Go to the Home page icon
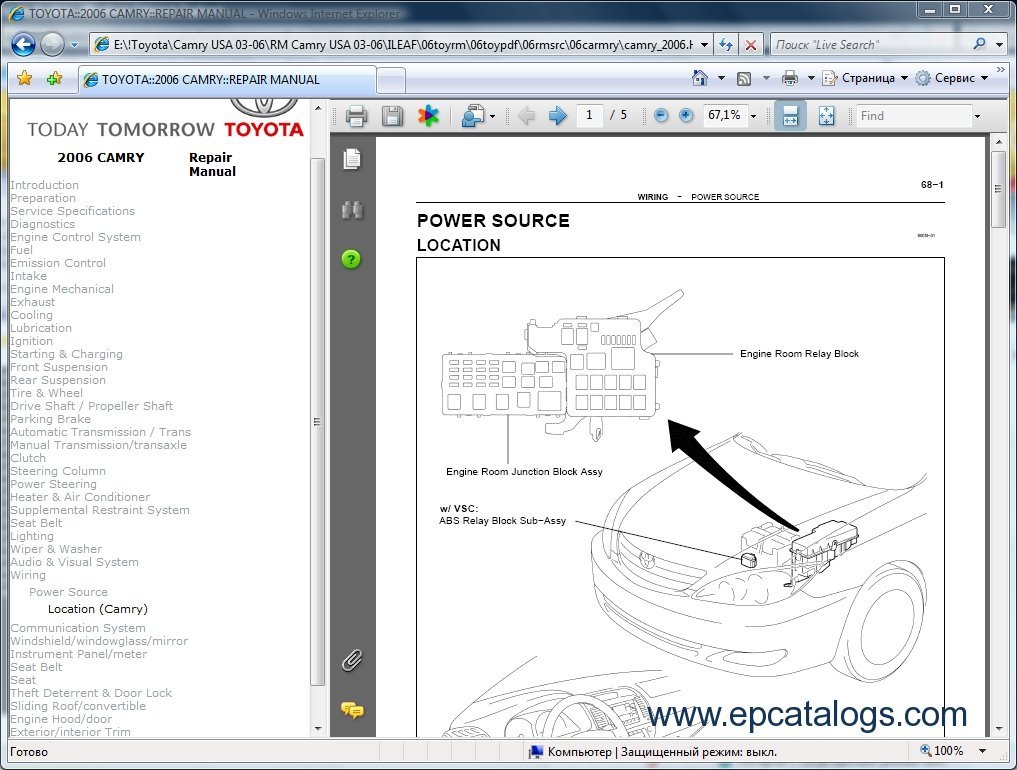 click(x=700, y=78)
